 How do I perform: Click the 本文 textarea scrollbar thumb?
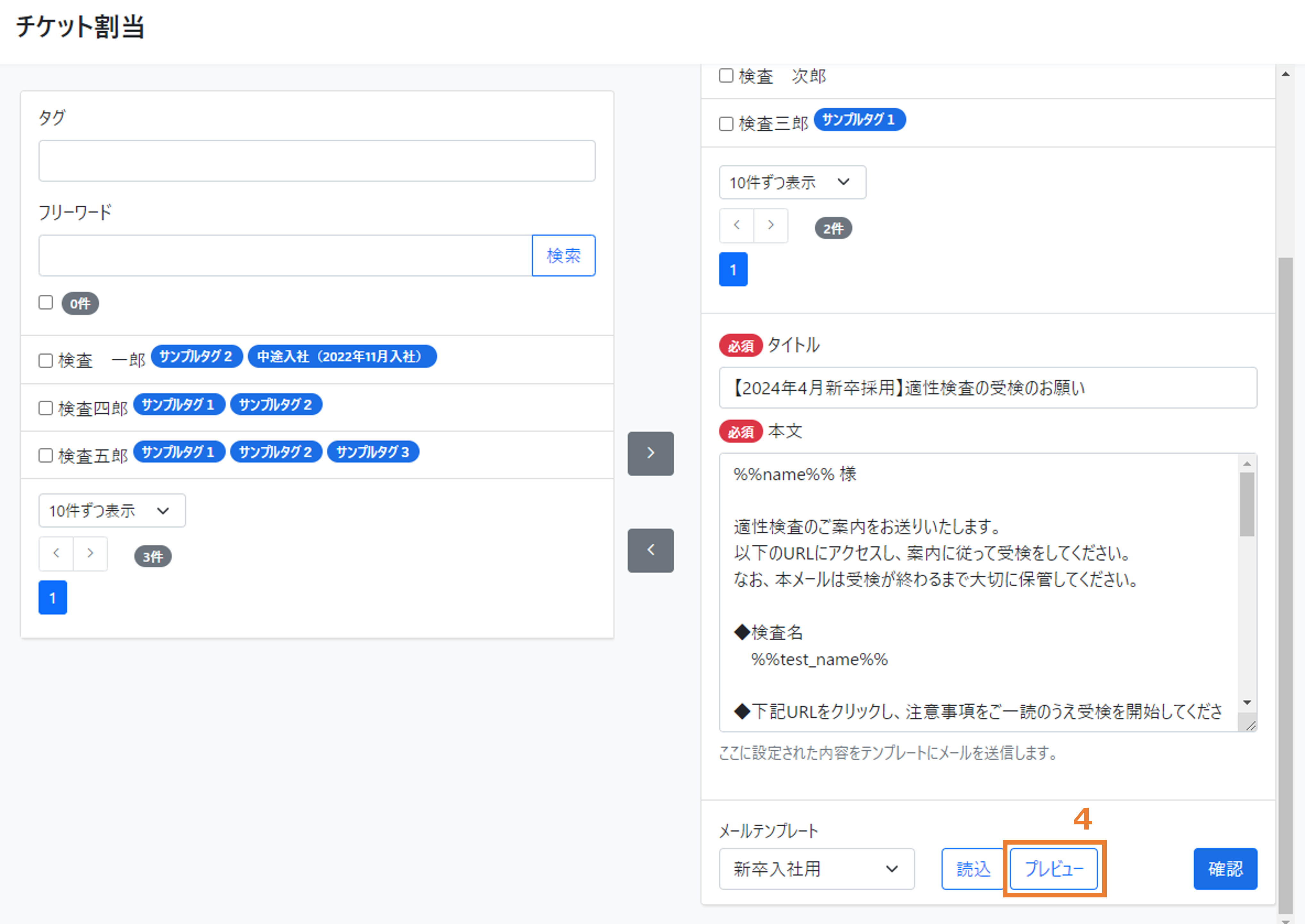tap(1246, 505)
